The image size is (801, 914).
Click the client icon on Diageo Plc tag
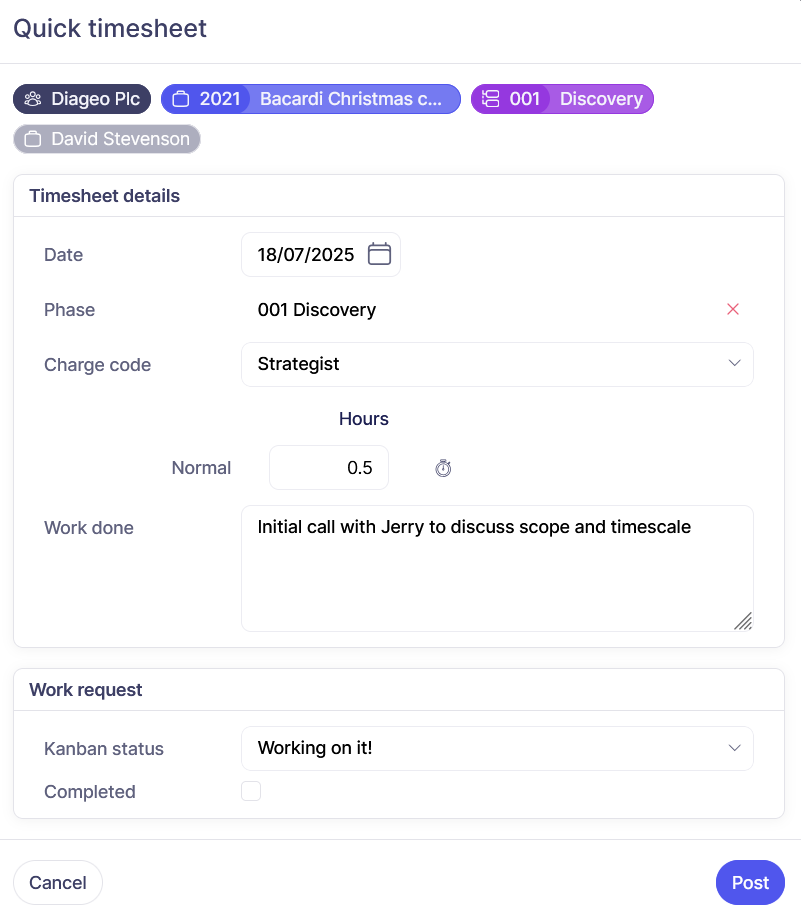pyautogui.click(x=33, y=99)
